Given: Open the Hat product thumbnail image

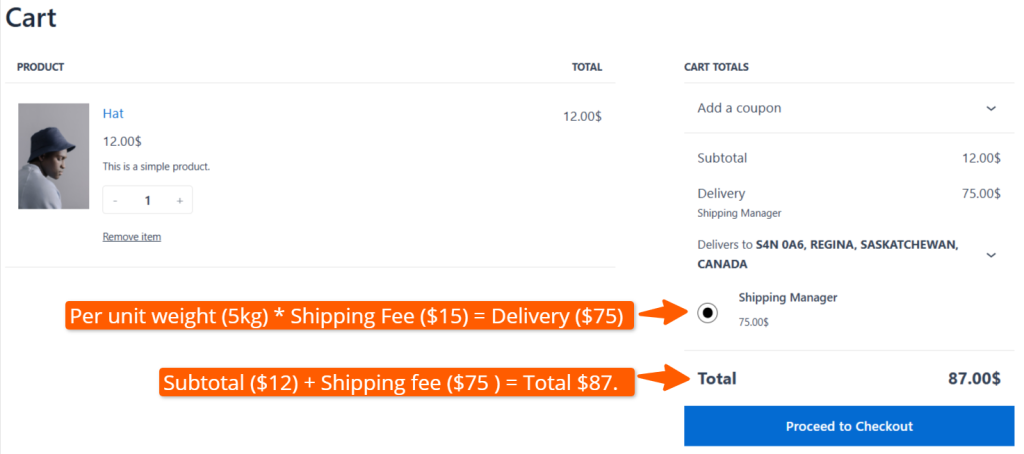Looking at the screenshot, I should pyautogui.click(x=47, y=156).
